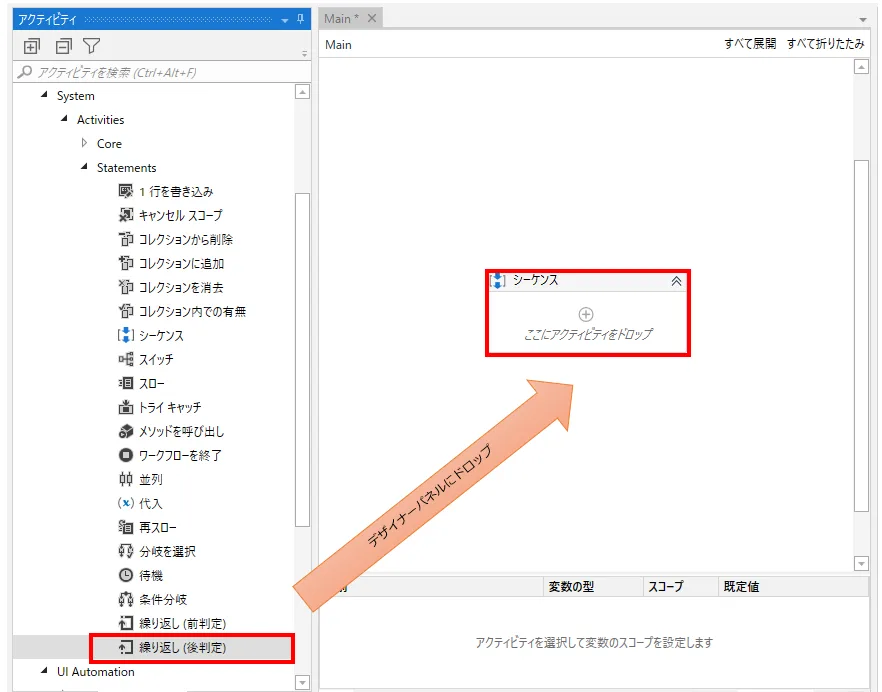Select the トライ キャッチ activity
Image resolution: width=882 pixels, height=692 pixels.
[x=169, y=408]
